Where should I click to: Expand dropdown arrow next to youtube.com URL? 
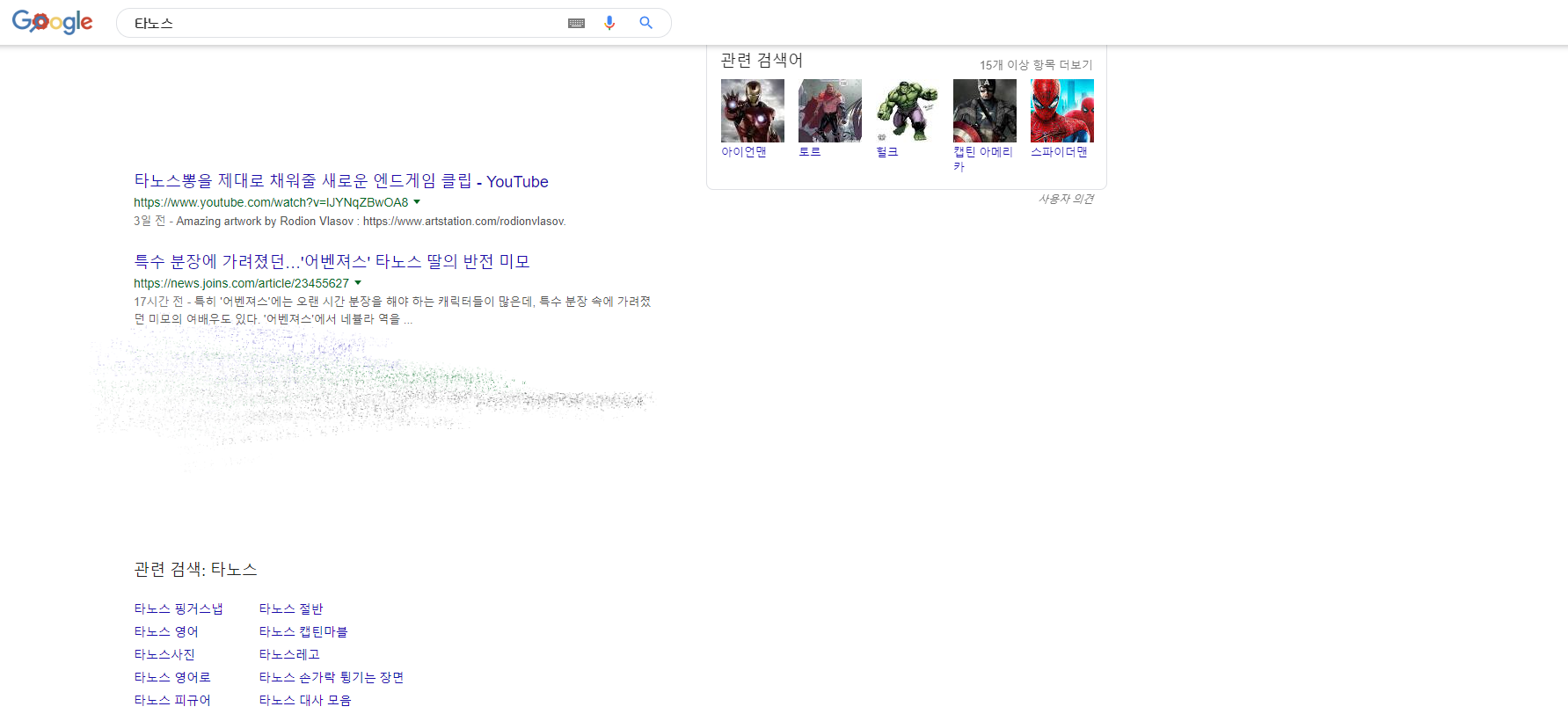pos(417,202)
